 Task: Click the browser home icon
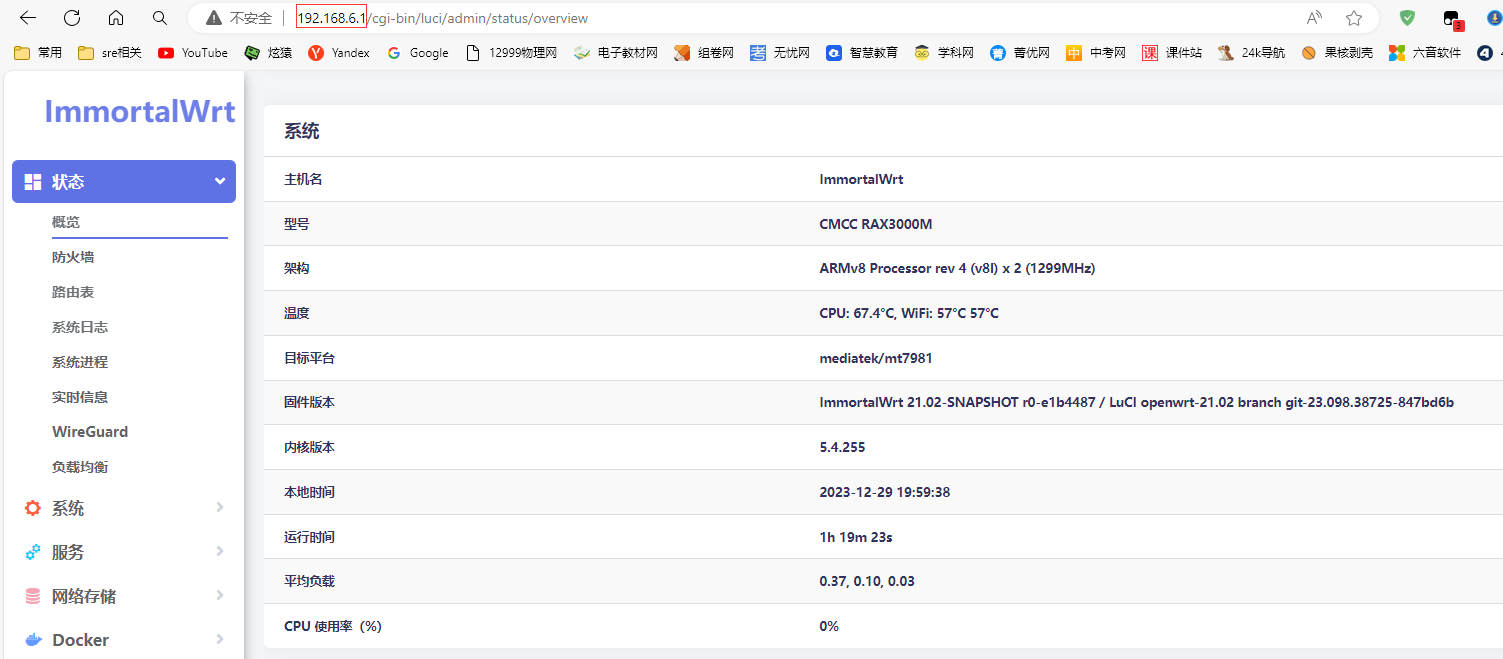[x=115, y=17]
